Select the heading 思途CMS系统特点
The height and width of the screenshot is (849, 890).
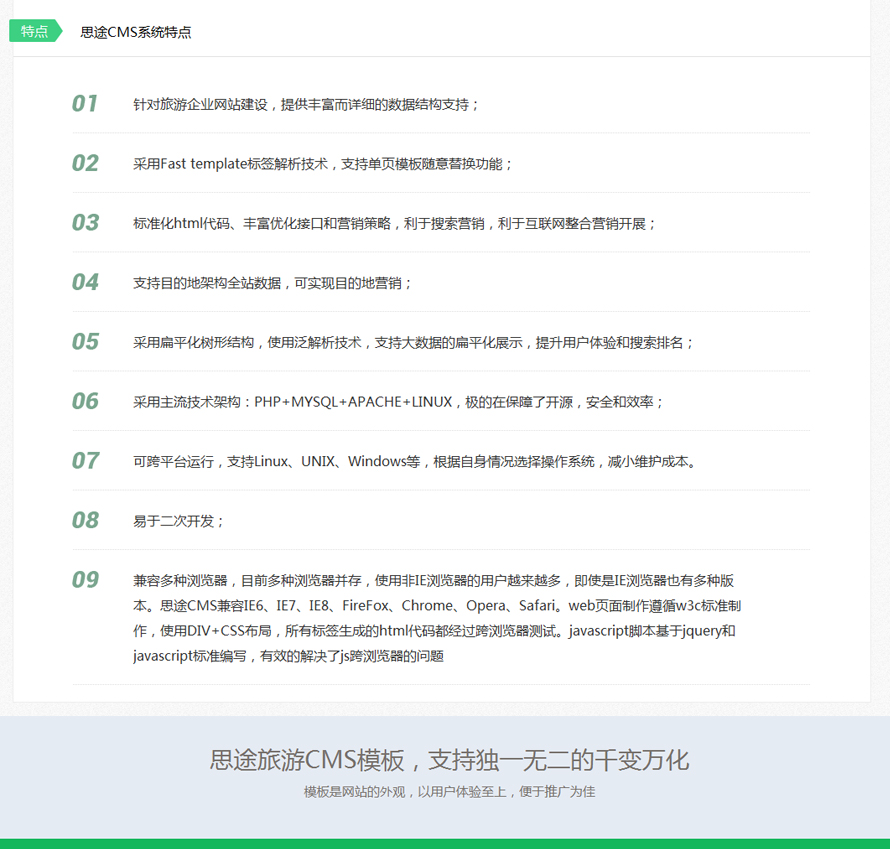point(136,32)
